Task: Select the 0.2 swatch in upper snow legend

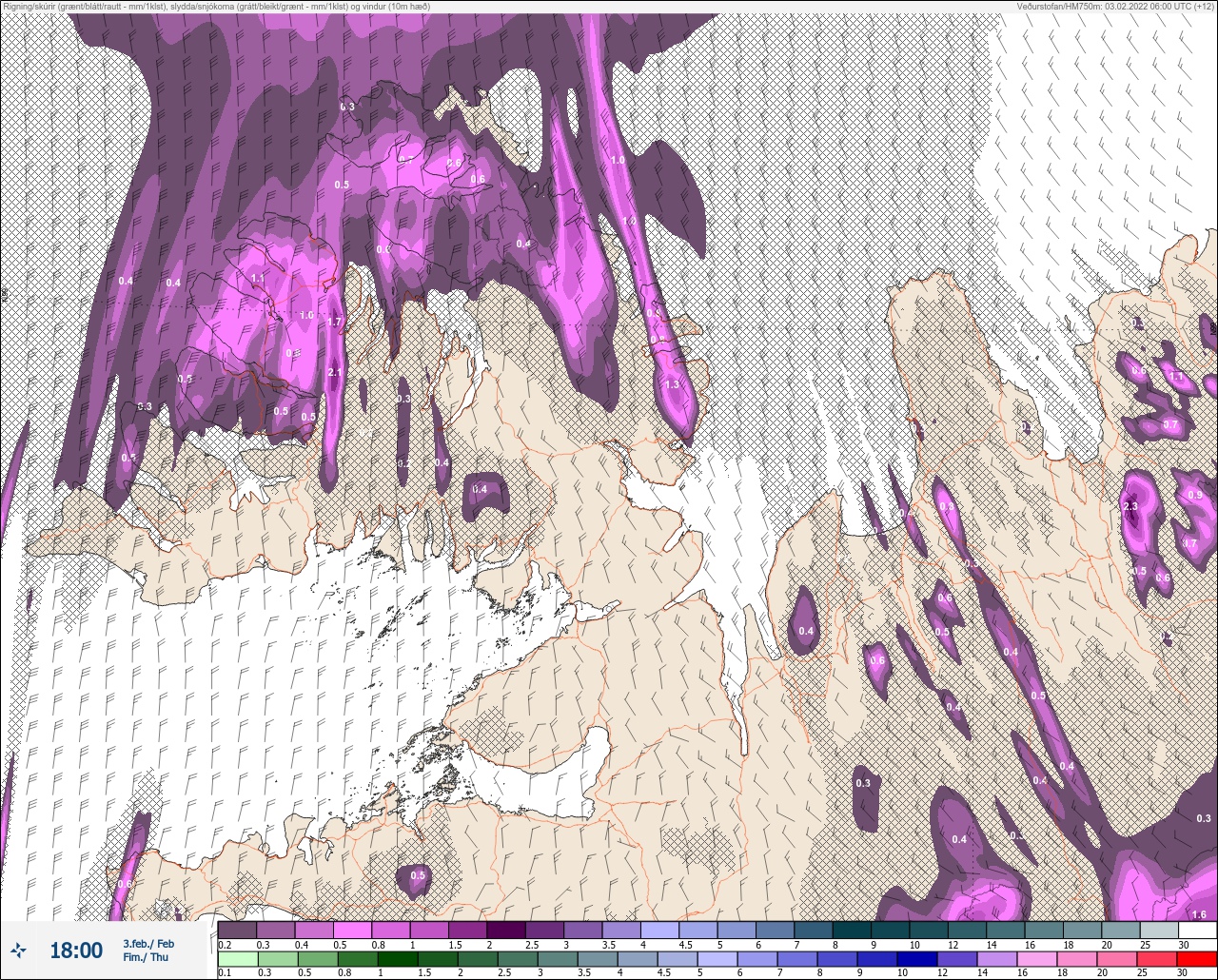Action: 237,930
